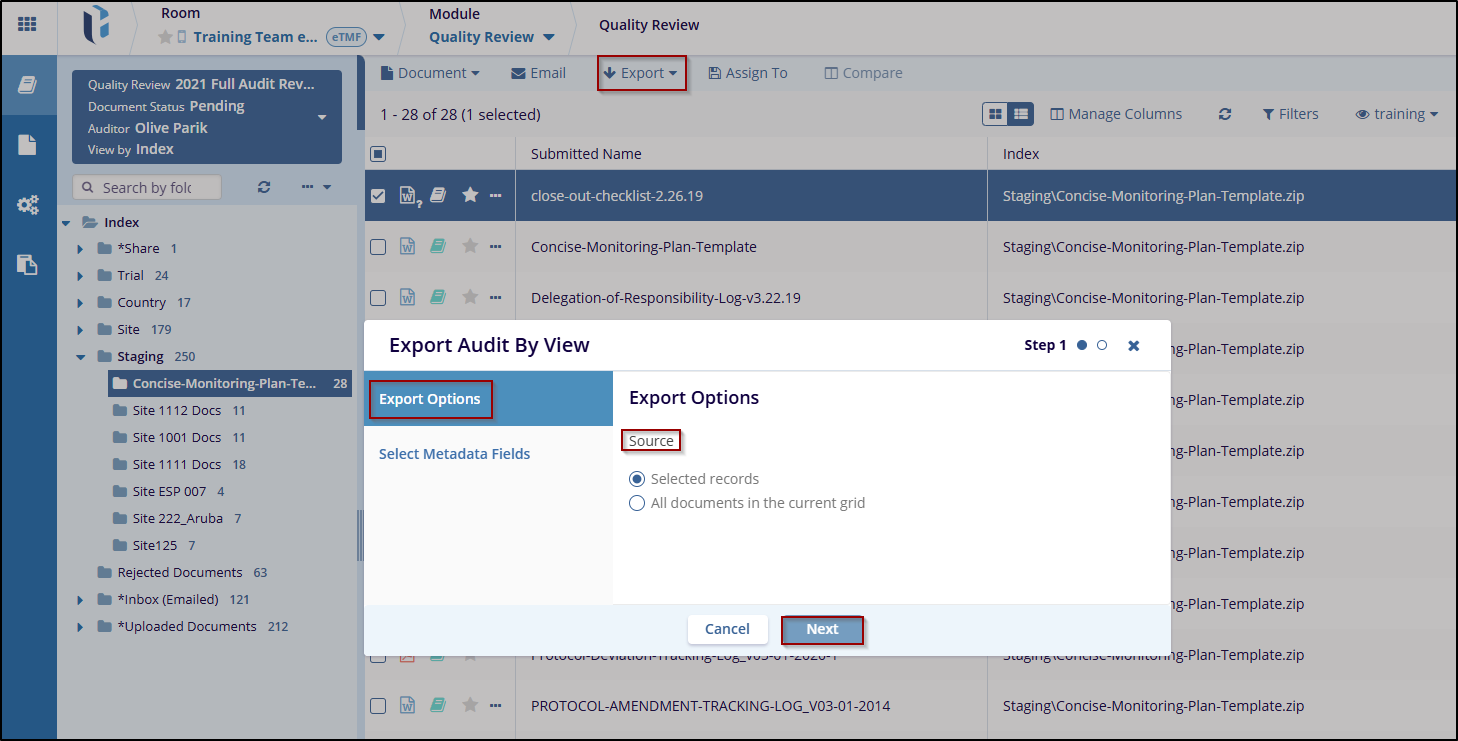Switch to Select Metadata Fields tab

click(454, 454)
